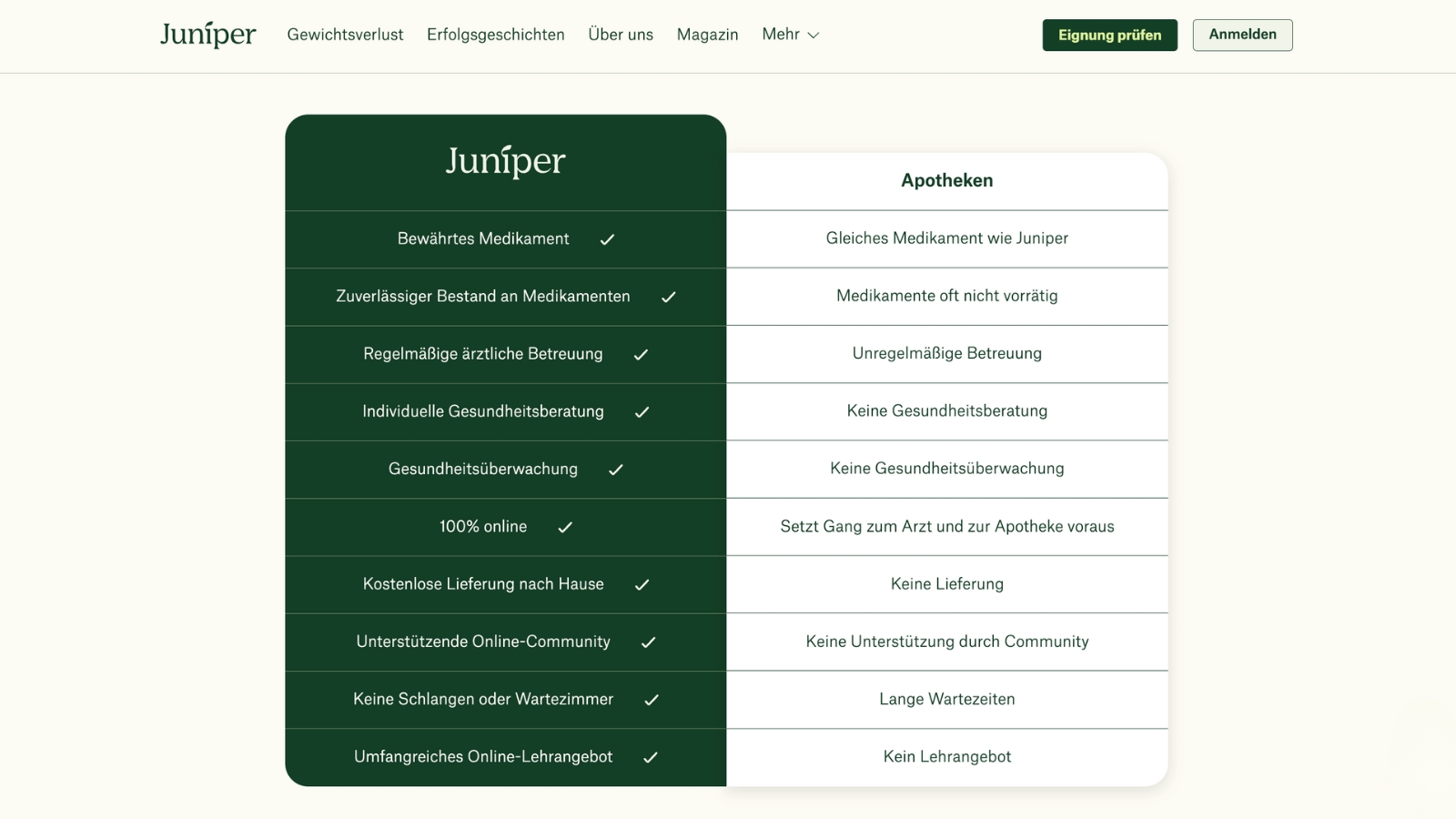Navigate to the Magazin section
The height and width of the screenshot is (819, 1456).
tap(707, 35)
